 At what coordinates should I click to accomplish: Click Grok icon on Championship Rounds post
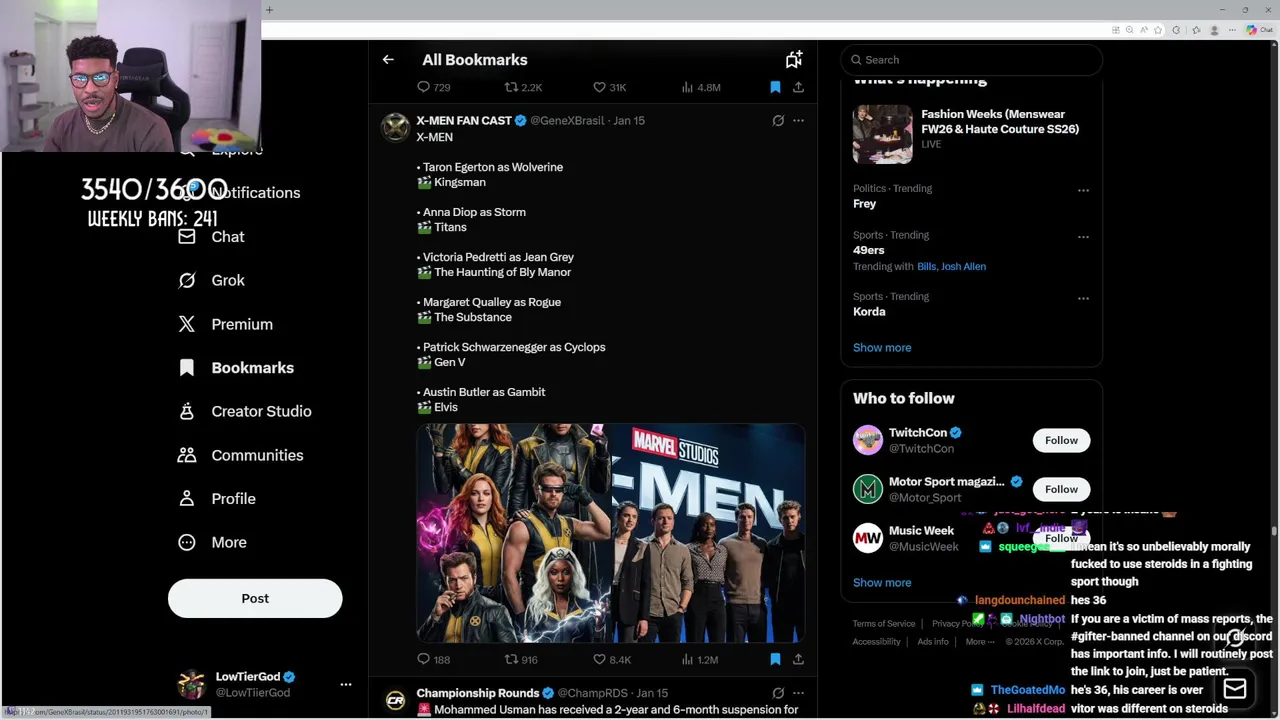pyautogui.click(x=778, y=693)
